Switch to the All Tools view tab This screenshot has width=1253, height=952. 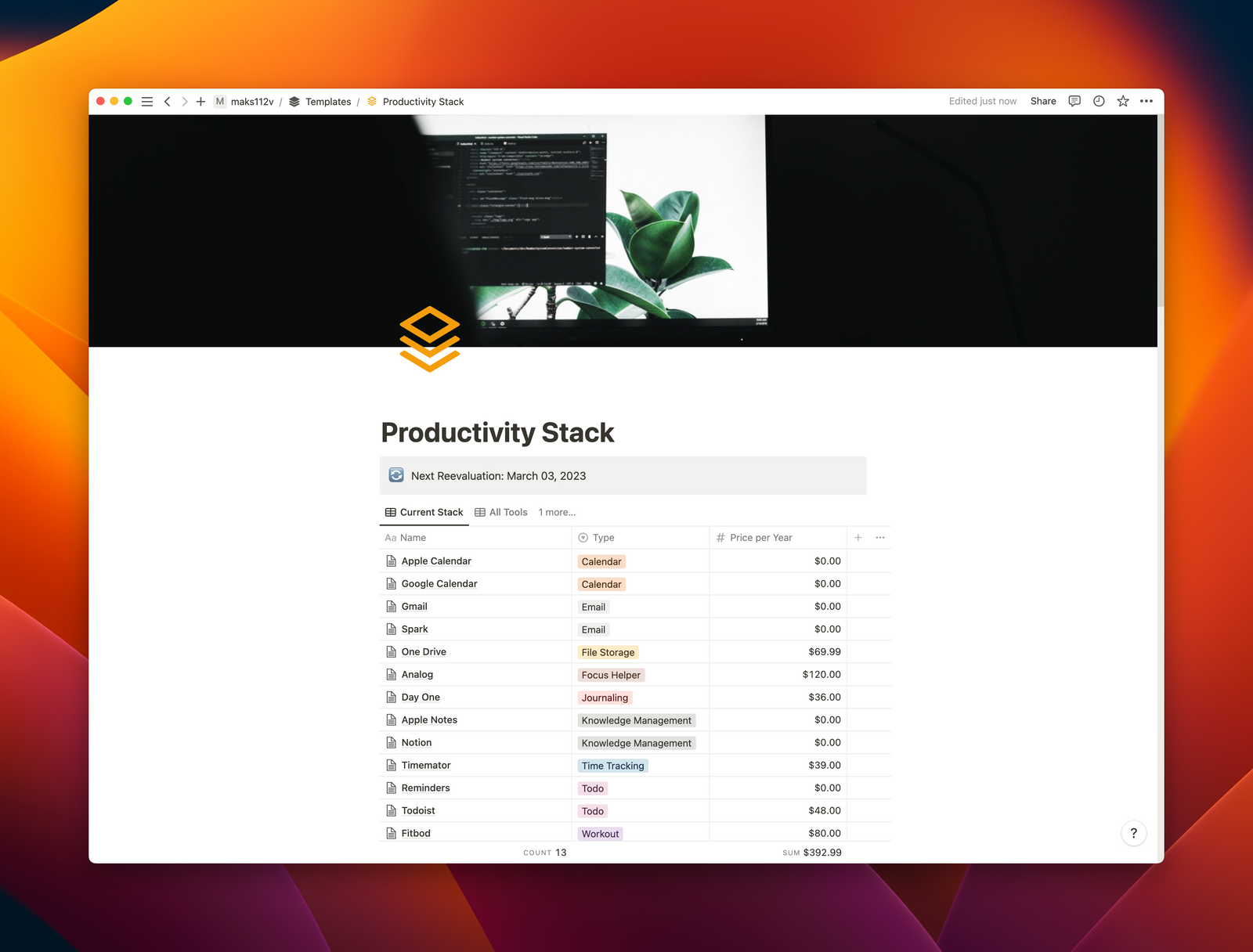[501, 512]
